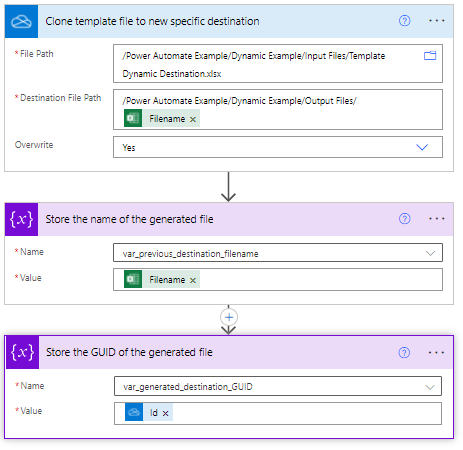Viewport: 463px width, 450px height.
Task: Click title Store the name of the generated file
Action: point(129,219)
